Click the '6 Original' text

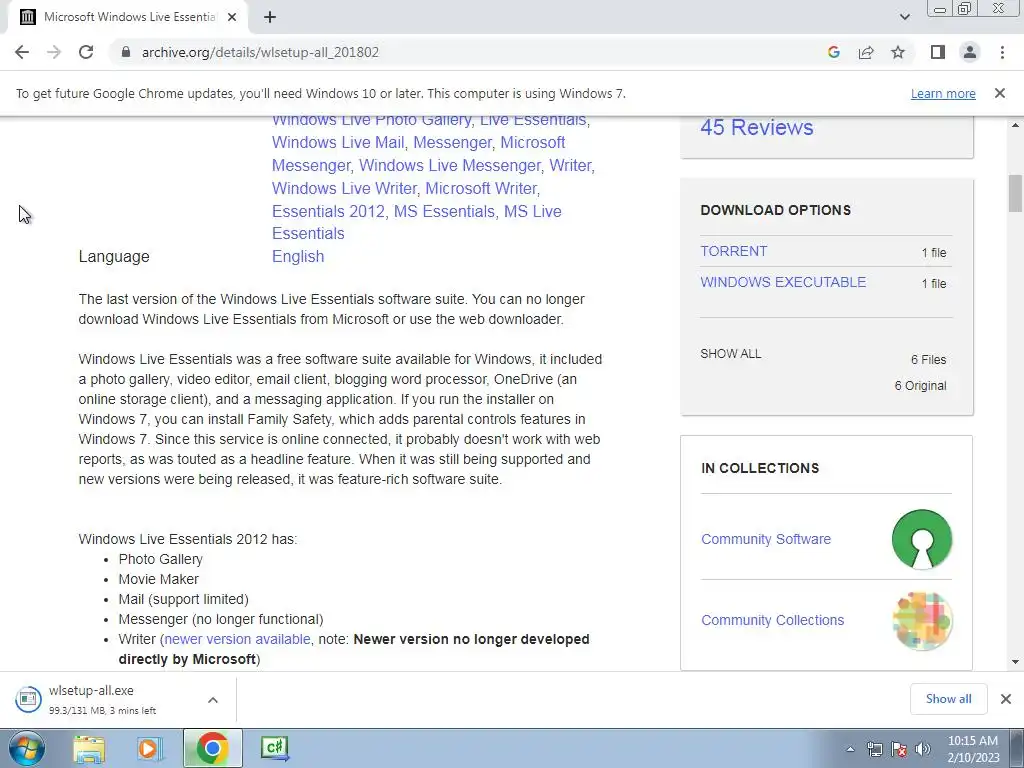click(920, 386)
